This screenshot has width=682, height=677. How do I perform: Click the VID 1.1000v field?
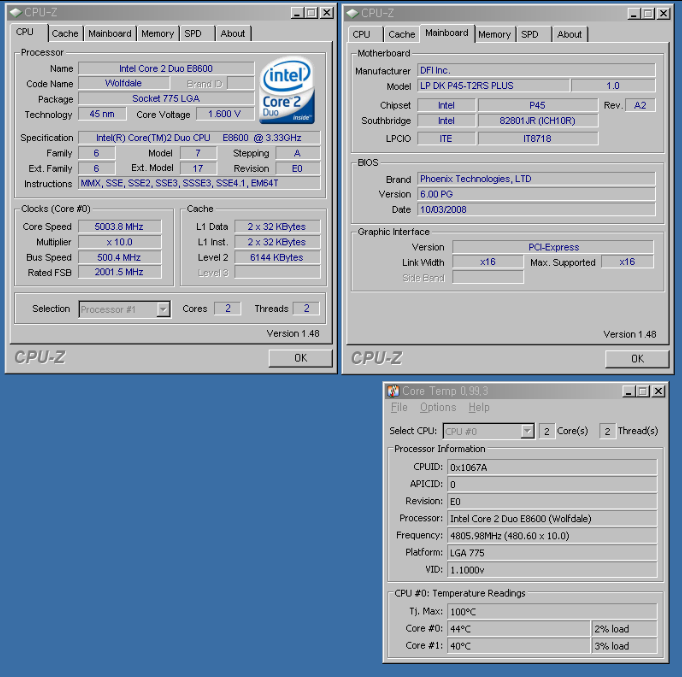[x=552, y=570]
